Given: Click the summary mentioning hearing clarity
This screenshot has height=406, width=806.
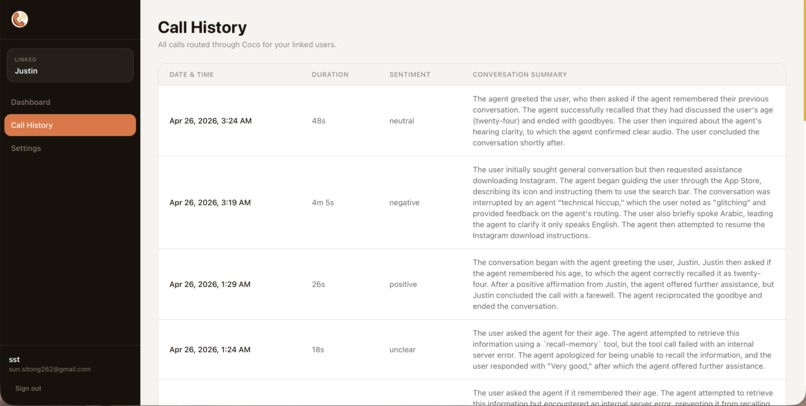Looking at the screenshot, I should (x=623, y=121).
